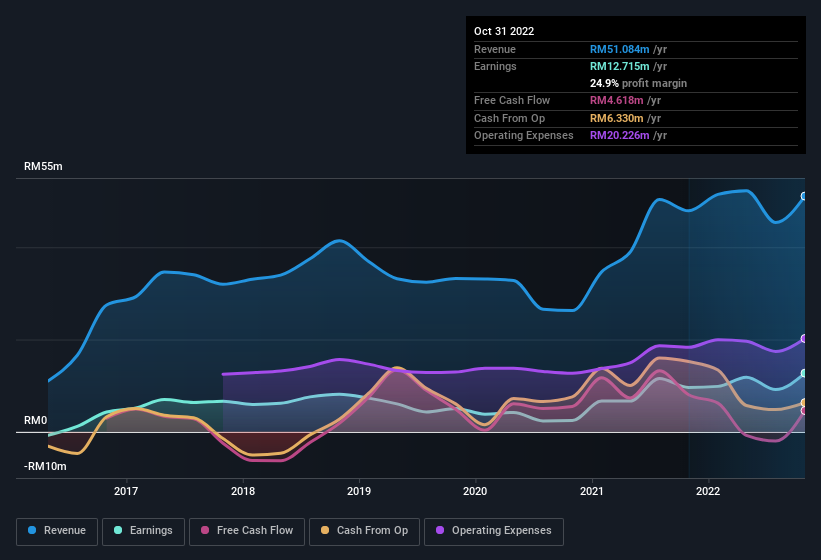Toggle the Cash From Op legend button
This screenshot has height=560, width=821.
click(364, 531)
